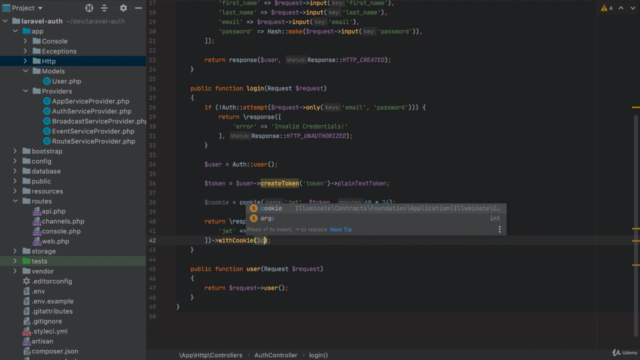This screenshot has width=640, height=360.
Task: Open the Project view dropdown
Action: coord(23,8)
